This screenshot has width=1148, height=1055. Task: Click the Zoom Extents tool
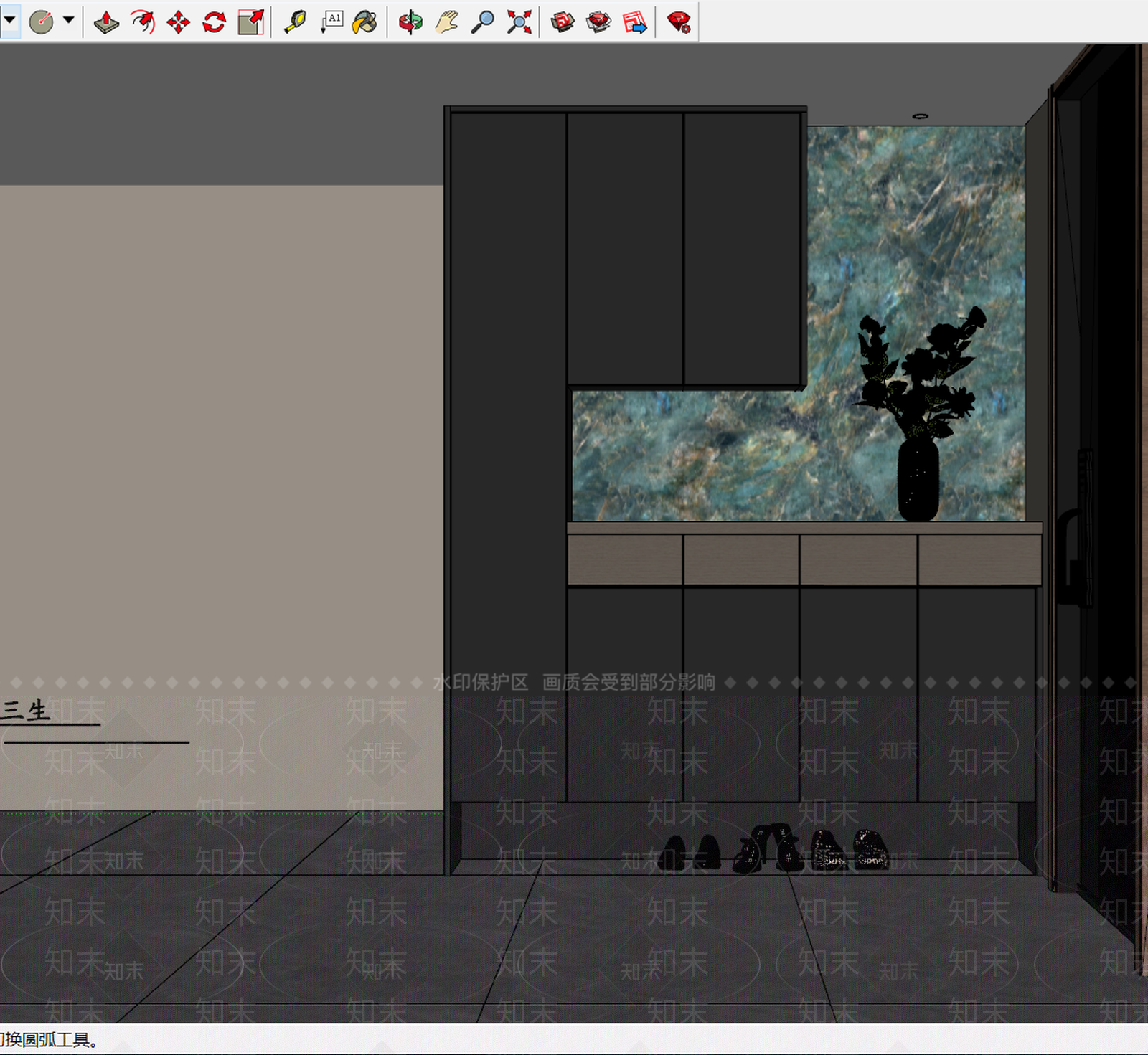click(x=519, y=22)
